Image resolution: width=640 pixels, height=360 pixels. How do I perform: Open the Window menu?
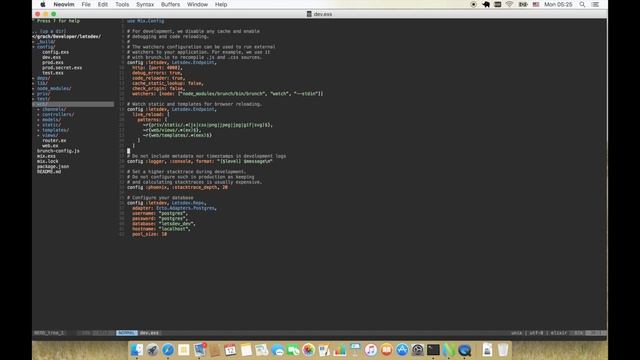point(197,4)
